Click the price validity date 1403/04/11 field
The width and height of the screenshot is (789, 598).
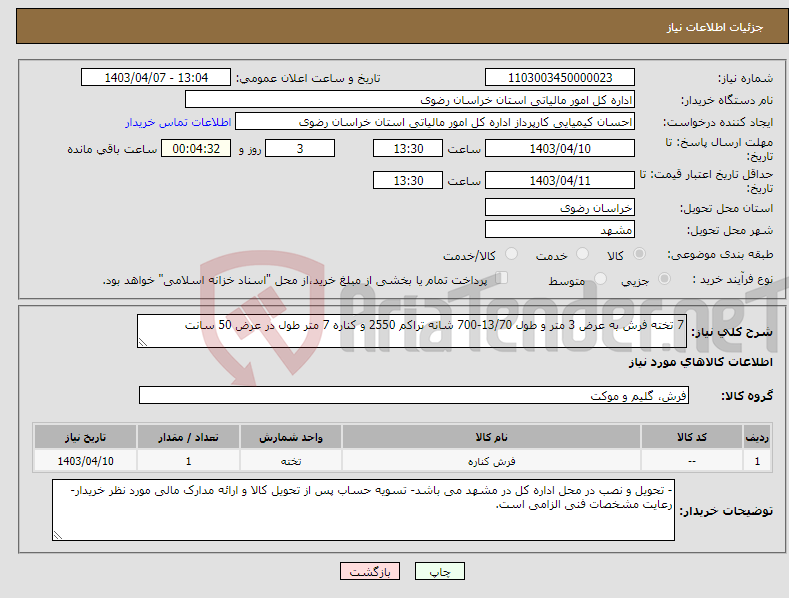click(x=560, y=180)
